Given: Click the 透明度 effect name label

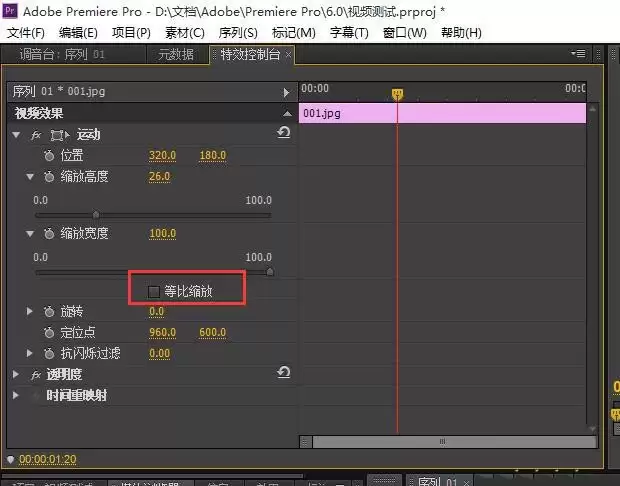Looking at the screenshot, I should [x=64, y=374].
